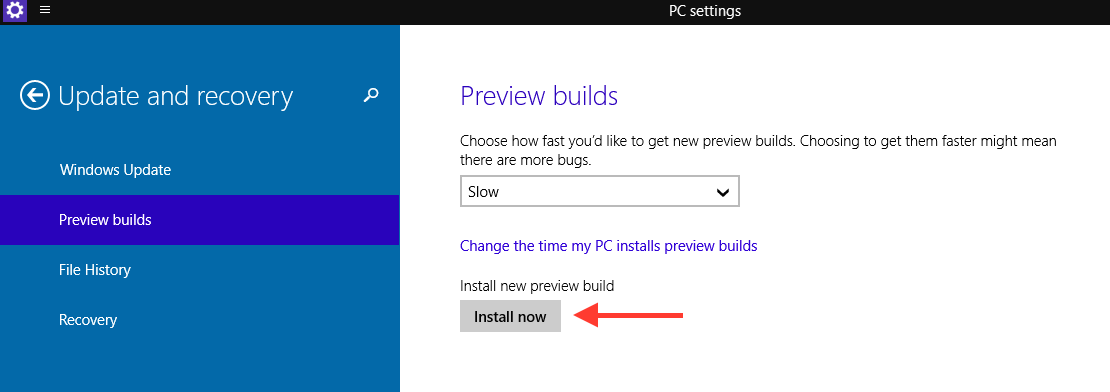Click empty black title bar area
This screenshot has height=392, width=1110.
tap(354, 11)
